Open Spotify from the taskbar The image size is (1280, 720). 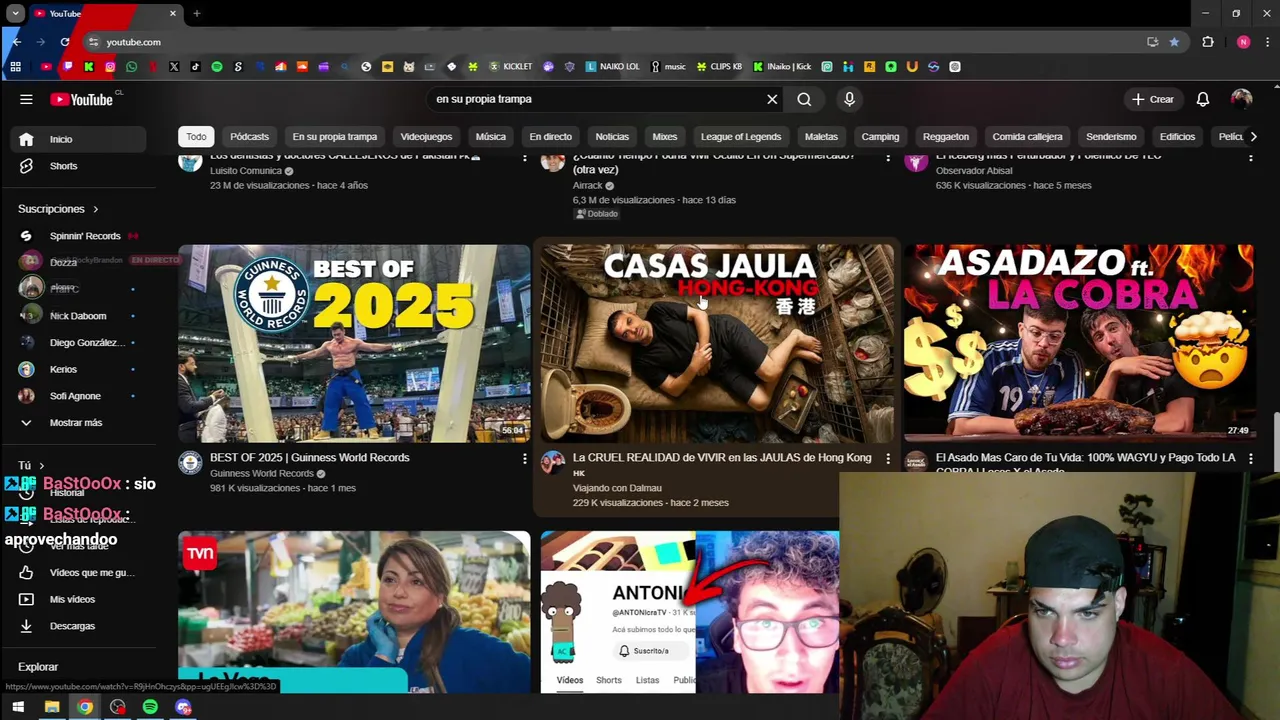click(x=150, y=707)
